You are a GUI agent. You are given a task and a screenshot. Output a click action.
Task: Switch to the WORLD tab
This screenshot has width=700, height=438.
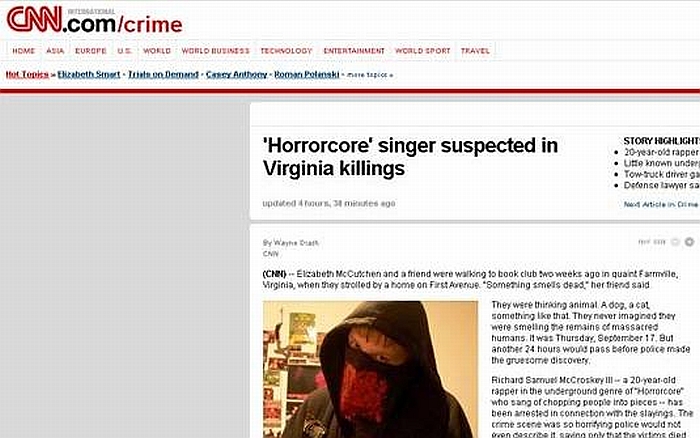pyautogui.click(x=157, y=51)
